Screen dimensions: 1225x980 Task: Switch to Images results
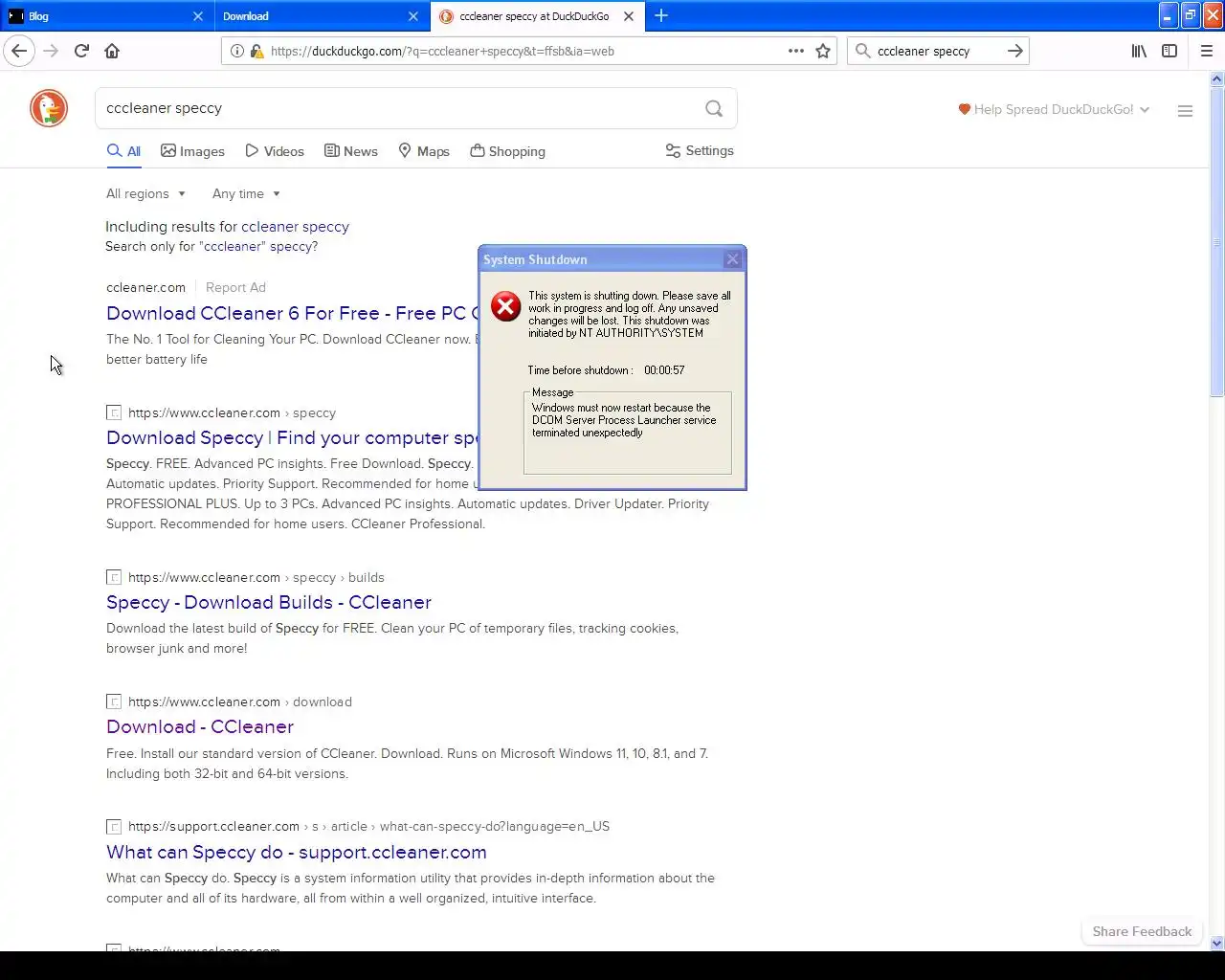(192, 151)
